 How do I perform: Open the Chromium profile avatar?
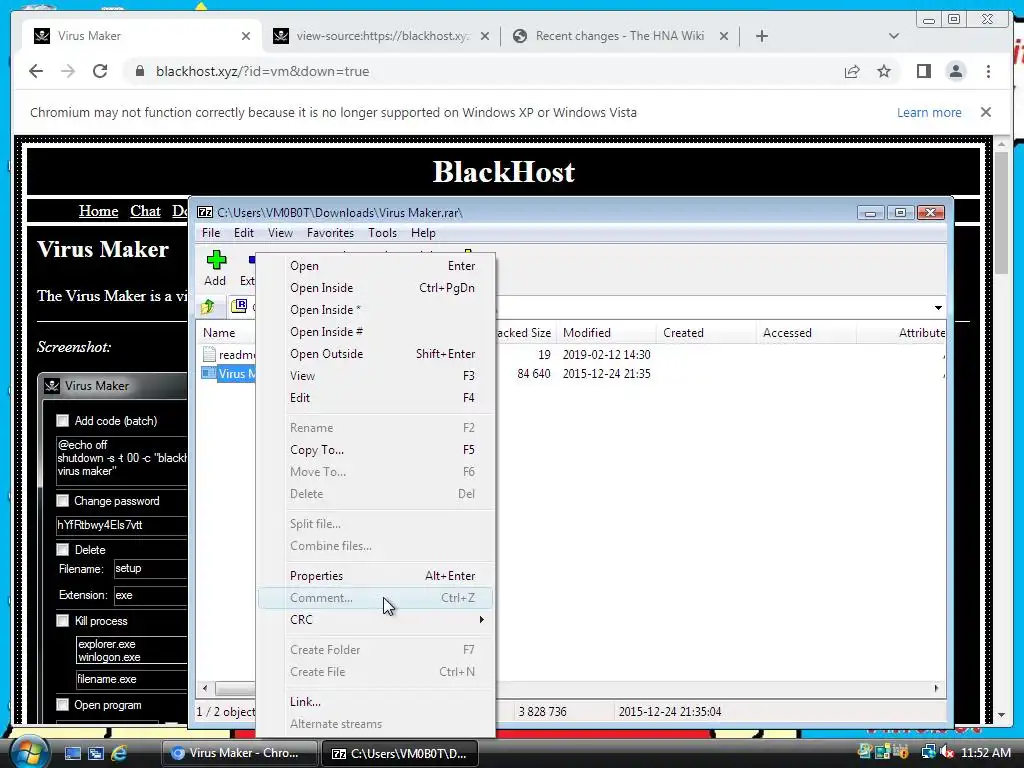pos(955,71)
